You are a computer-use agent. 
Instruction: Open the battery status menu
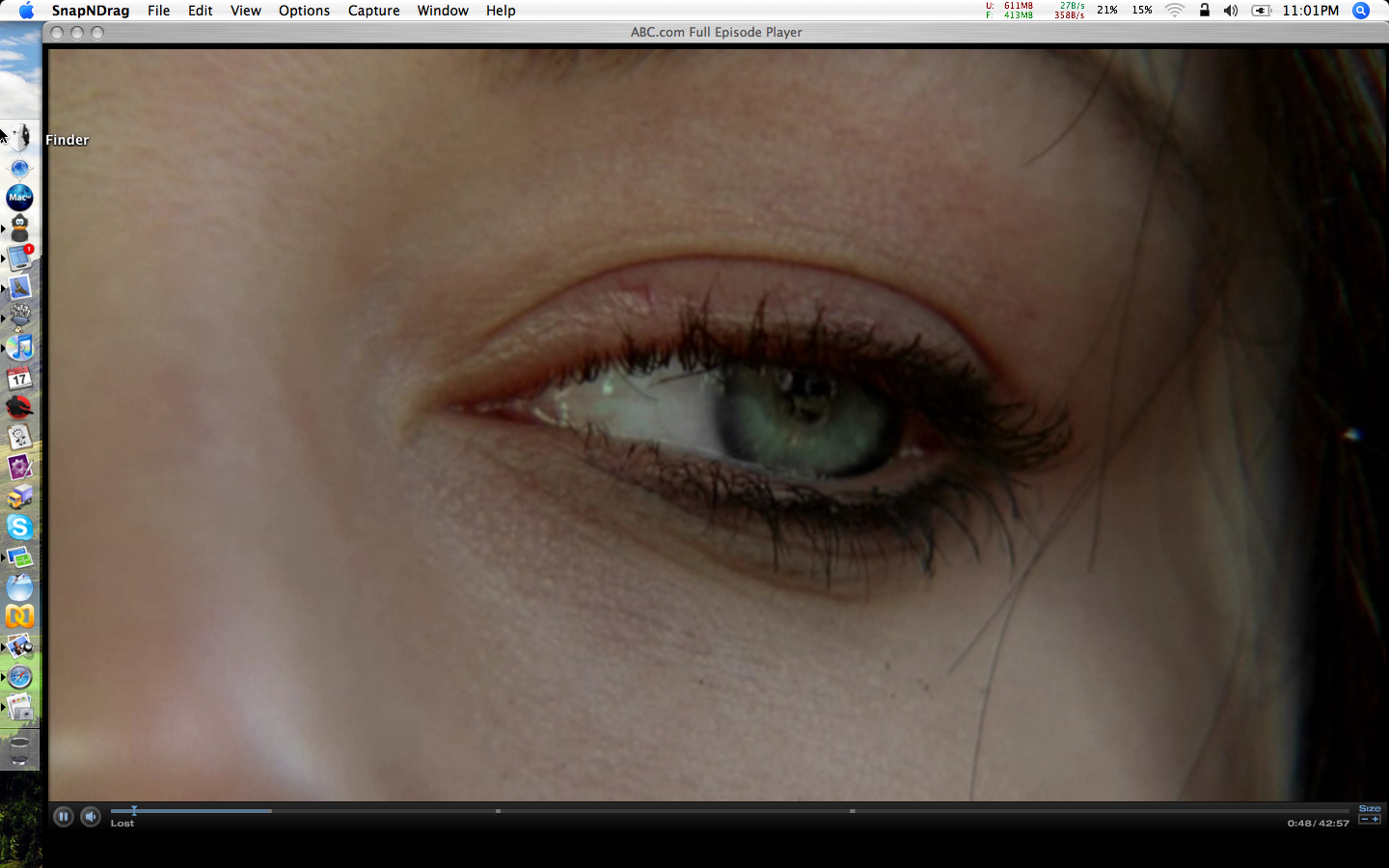tap(1262, 11)
